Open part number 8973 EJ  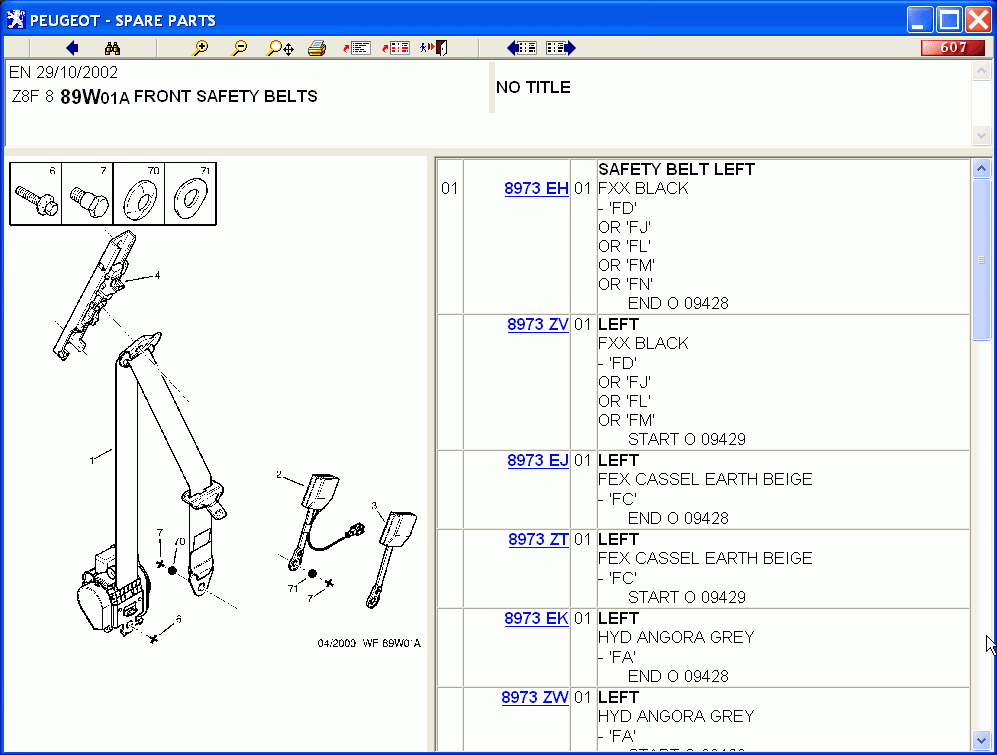(537, 461)
